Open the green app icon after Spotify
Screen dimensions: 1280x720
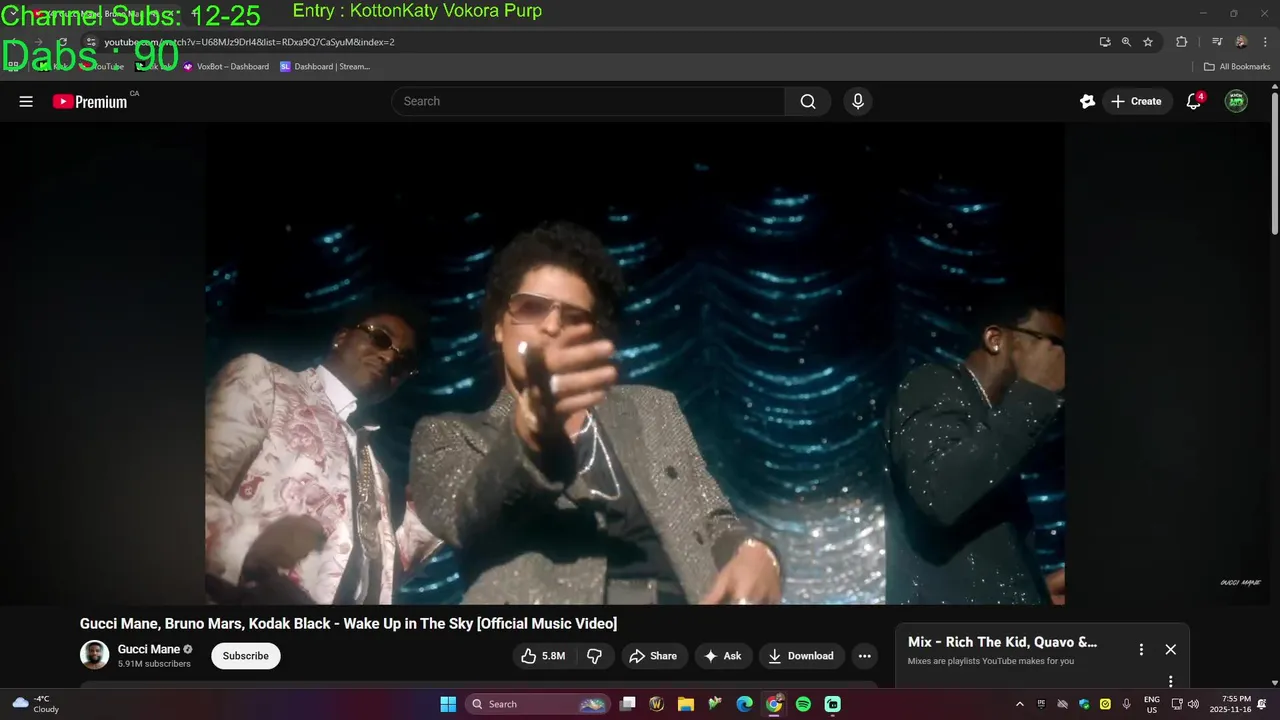[833, 704]
